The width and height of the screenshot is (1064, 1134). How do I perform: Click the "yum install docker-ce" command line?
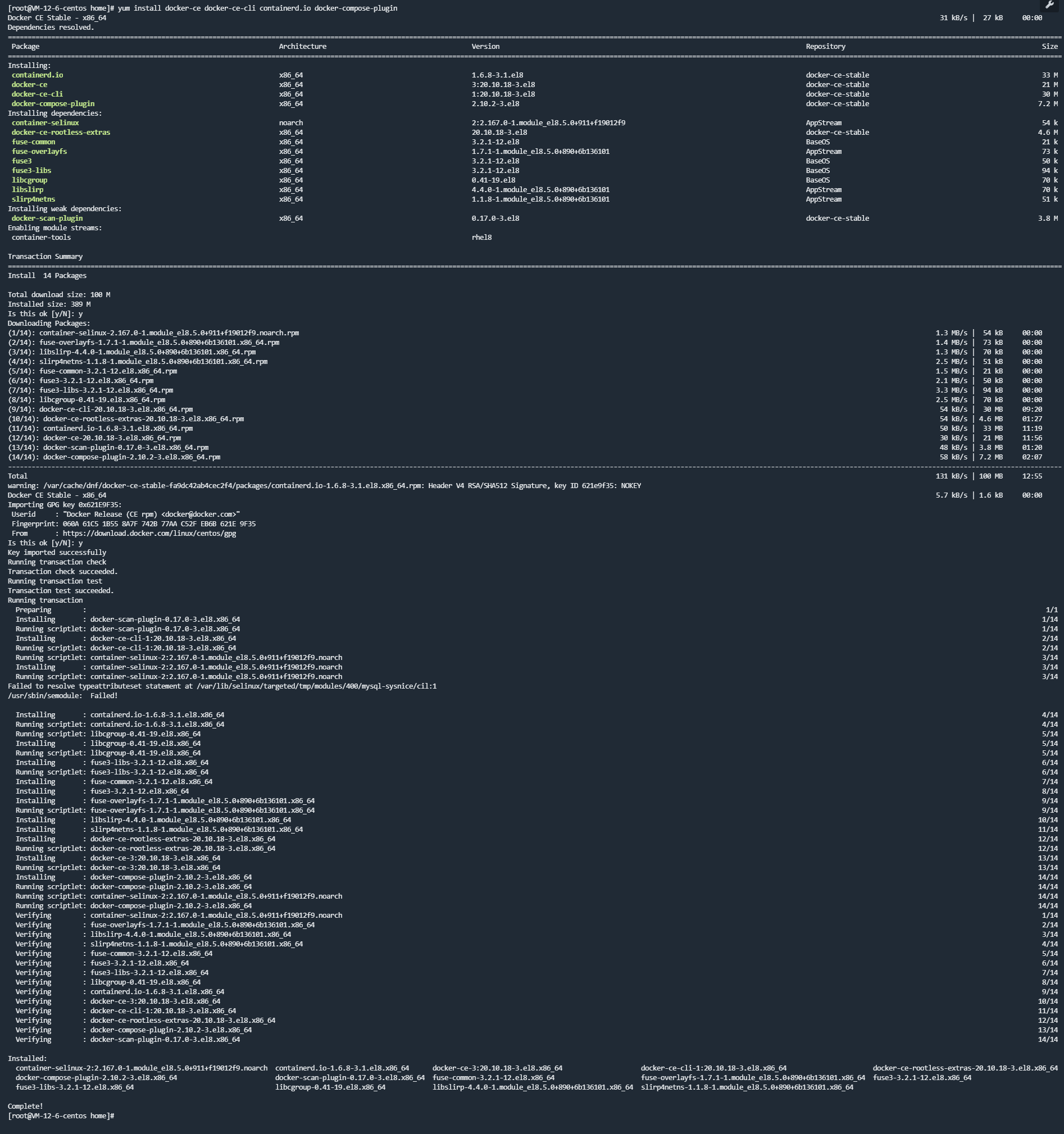point(203,8)
